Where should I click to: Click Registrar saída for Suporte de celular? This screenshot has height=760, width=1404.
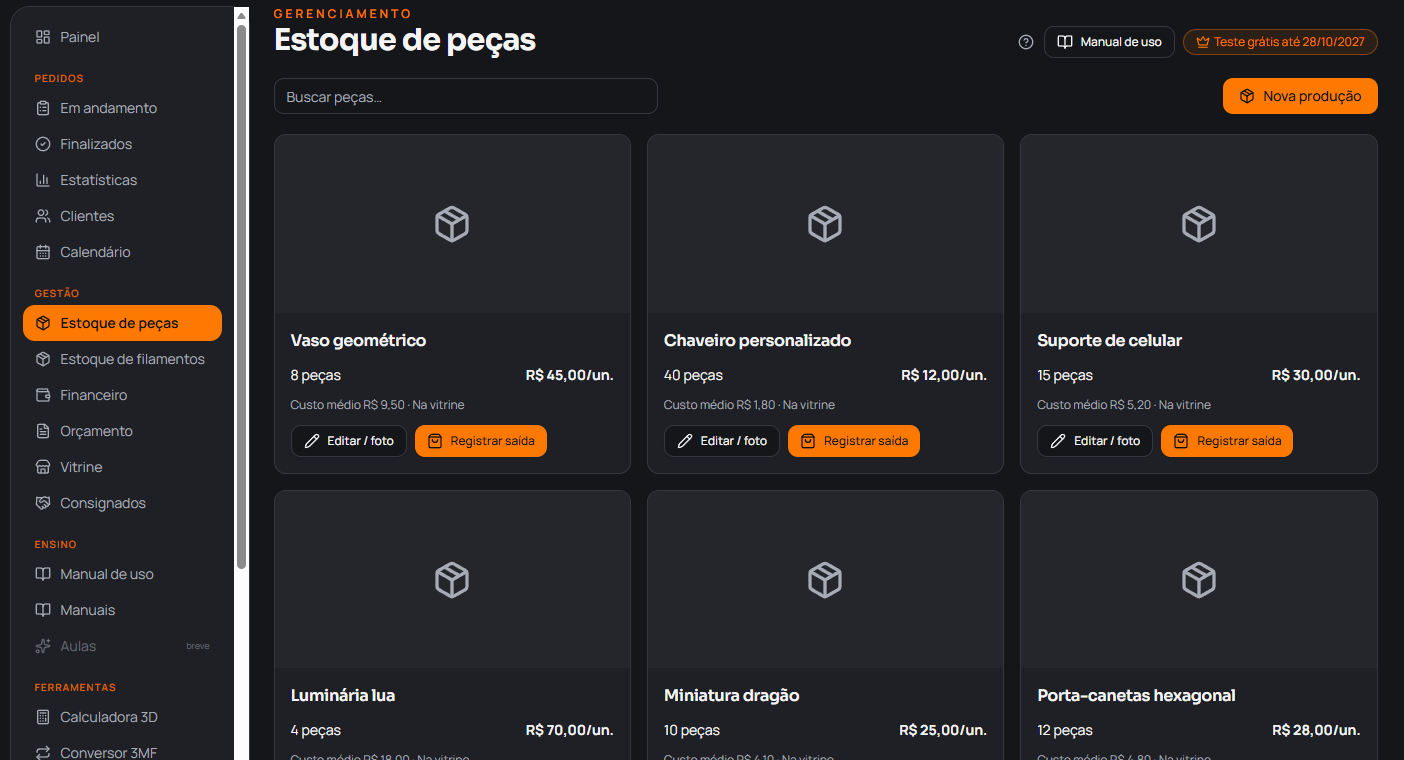1227,441
